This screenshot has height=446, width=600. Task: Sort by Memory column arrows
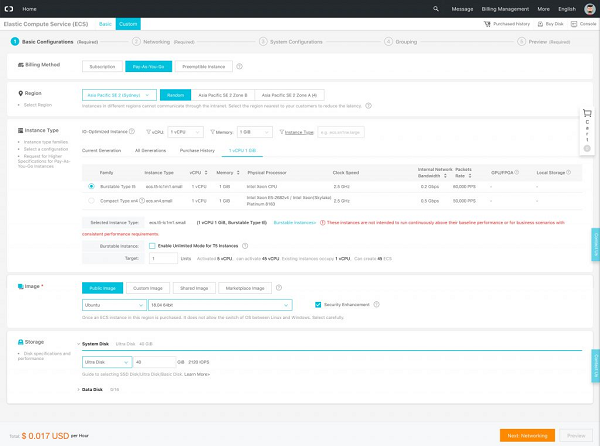point(238,173)
